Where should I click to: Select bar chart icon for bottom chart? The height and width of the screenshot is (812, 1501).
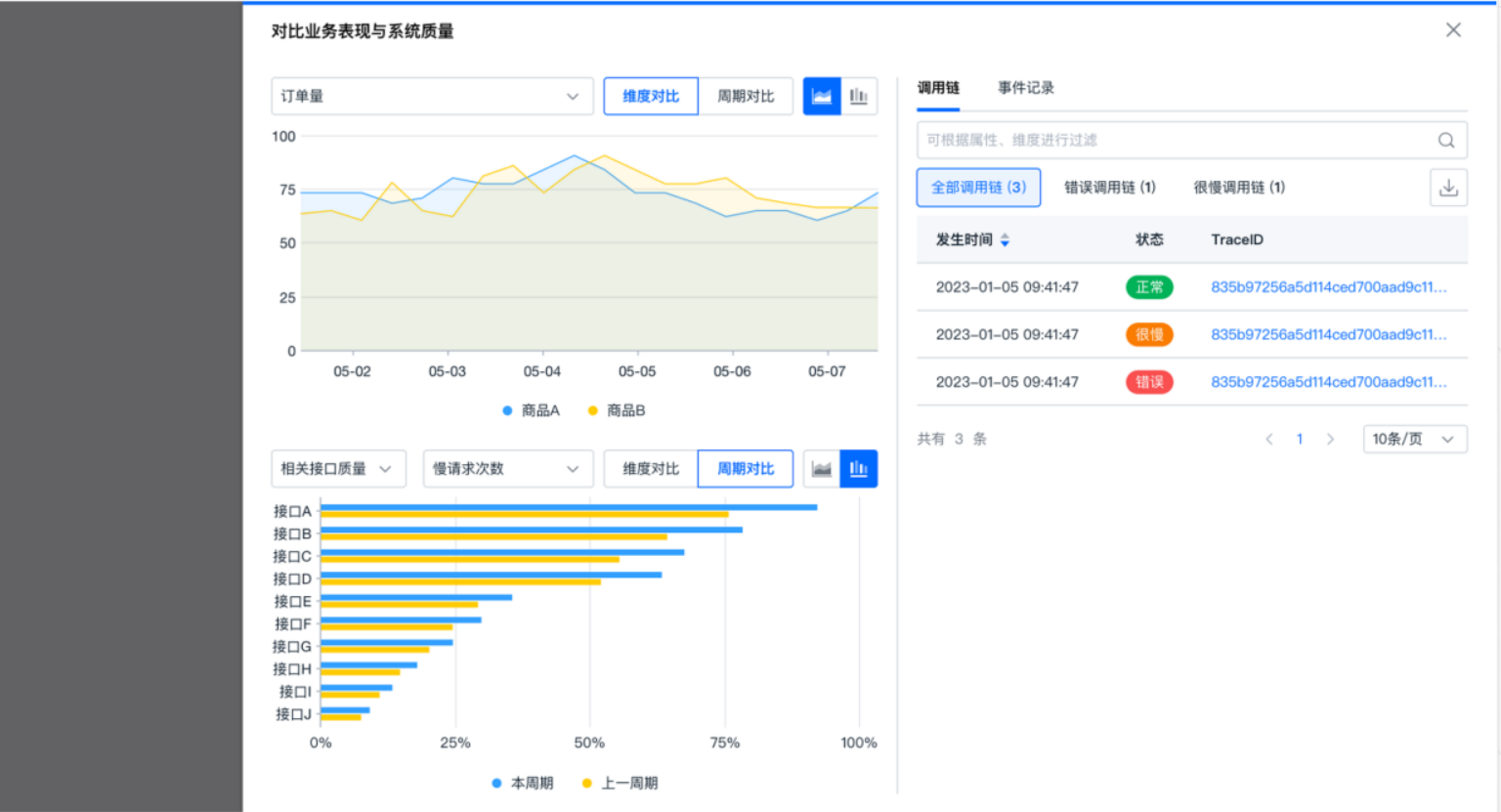tap(859, 469)
